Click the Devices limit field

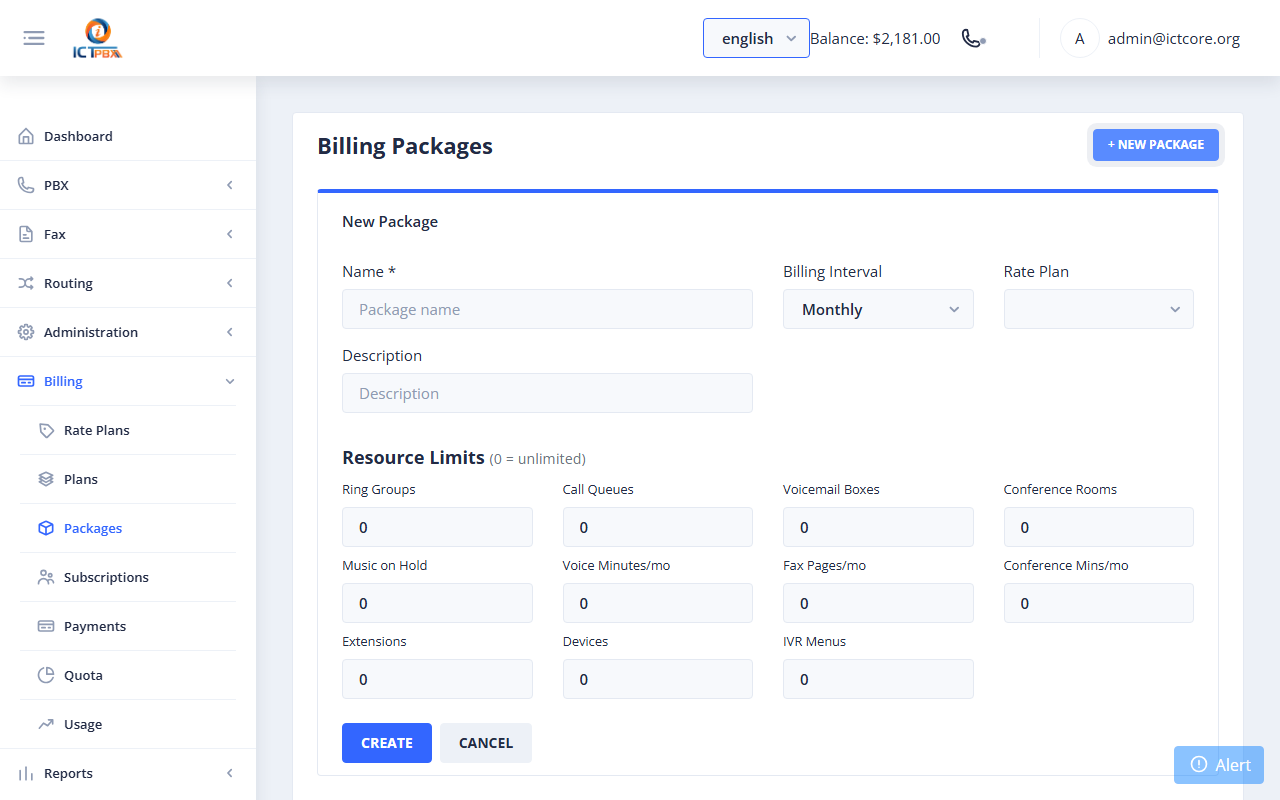[x=658, y=679]
